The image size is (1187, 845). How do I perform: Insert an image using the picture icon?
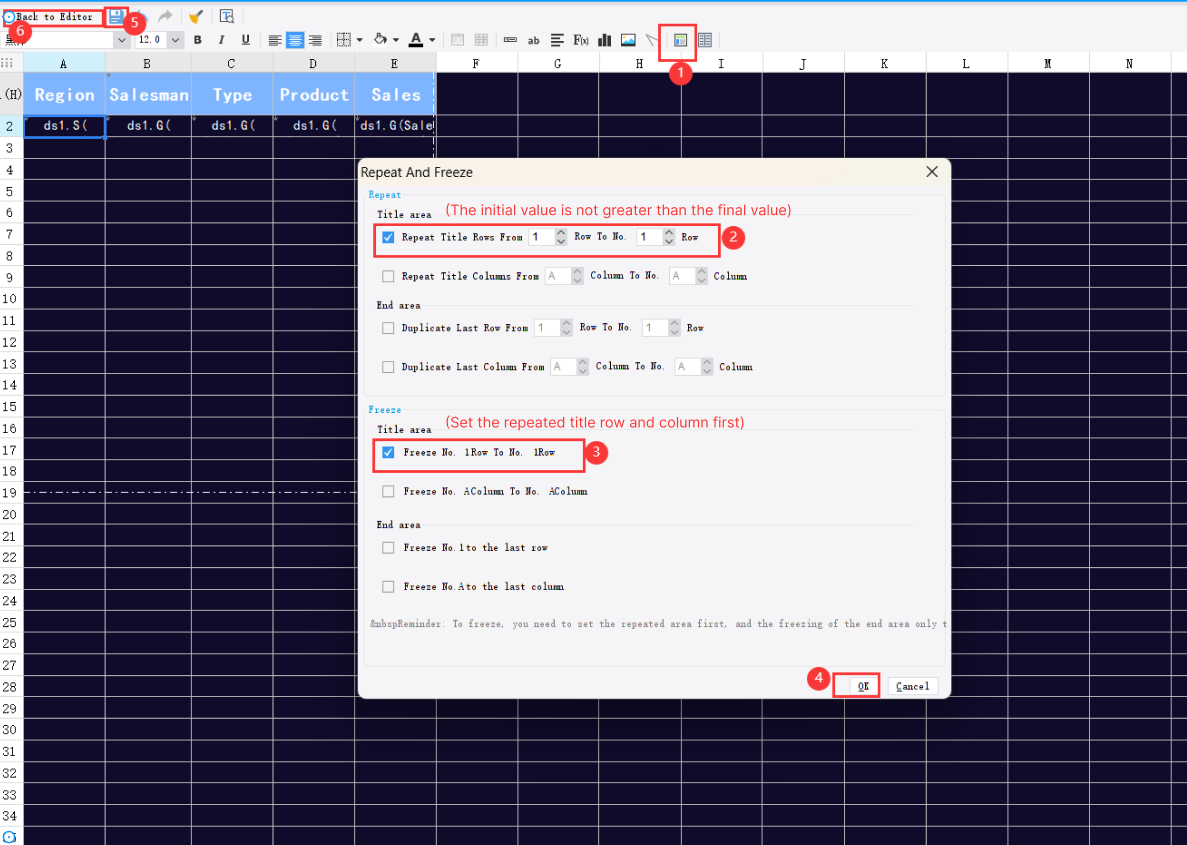coord(630,40)
